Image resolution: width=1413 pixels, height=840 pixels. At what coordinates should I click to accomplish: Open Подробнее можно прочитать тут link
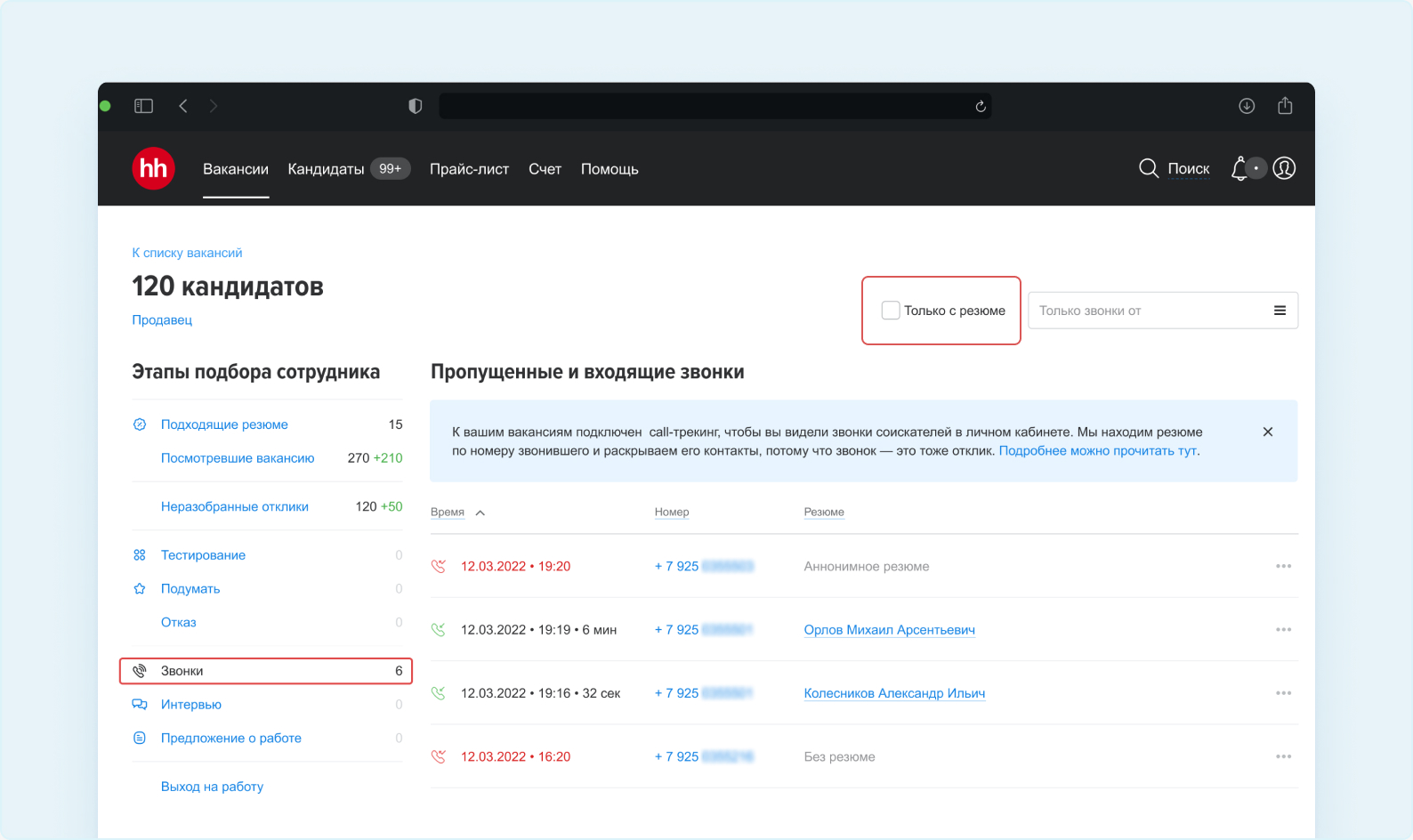coord(1098,451)
